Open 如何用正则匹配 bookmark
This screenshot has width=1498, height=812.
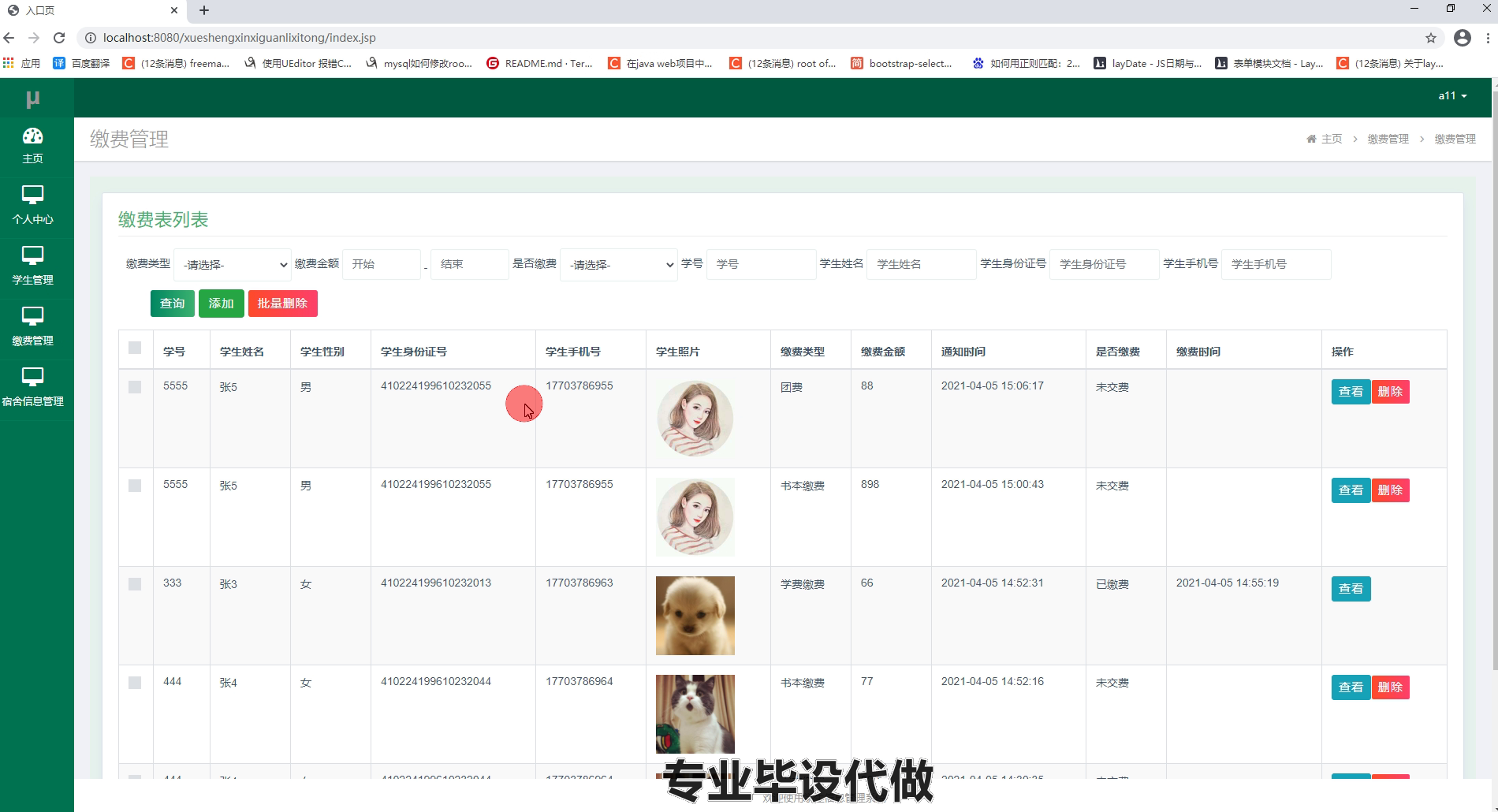1026,63
